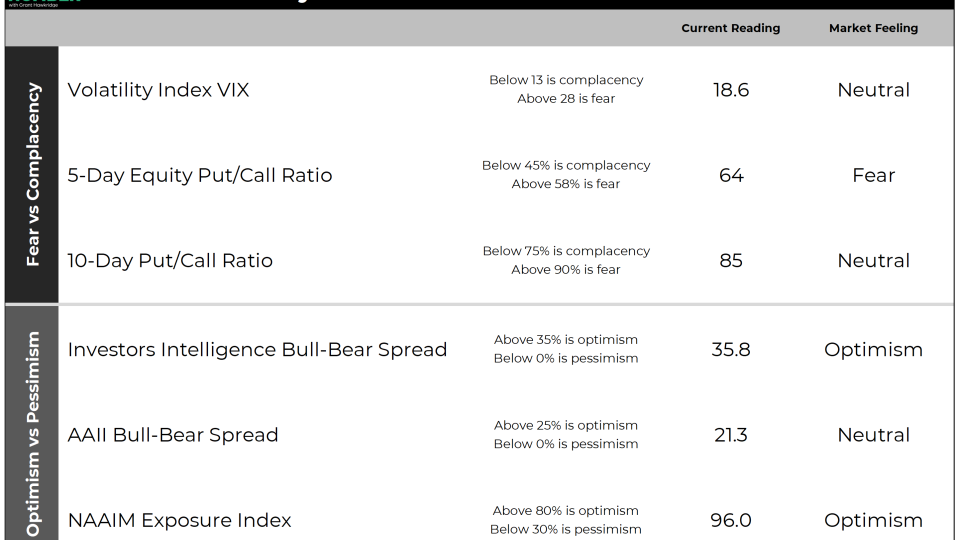Select the 64 reading value
Viewport: 960px width, 540px height.
tap(731, 175)
